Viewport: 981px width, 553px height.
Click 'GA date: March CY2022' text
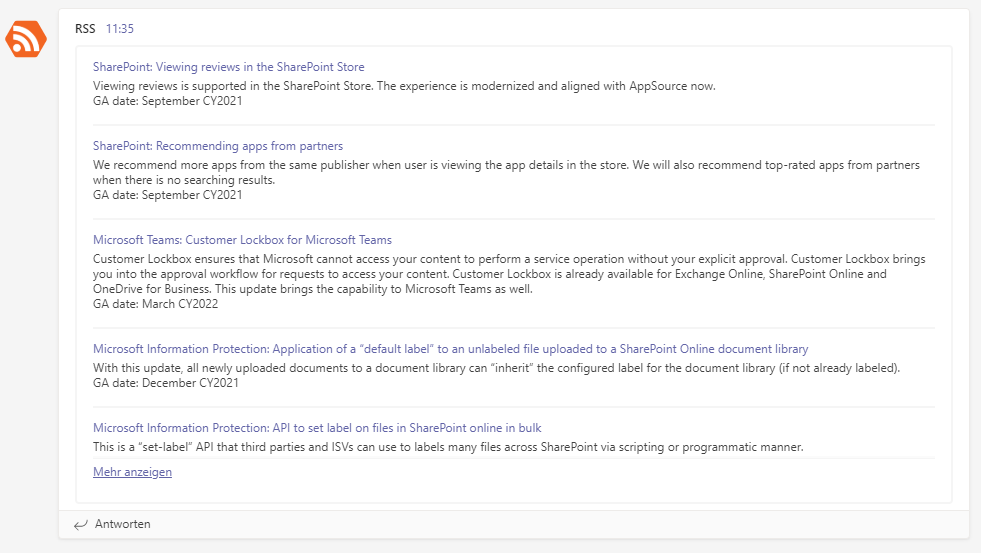coord(155,304)
